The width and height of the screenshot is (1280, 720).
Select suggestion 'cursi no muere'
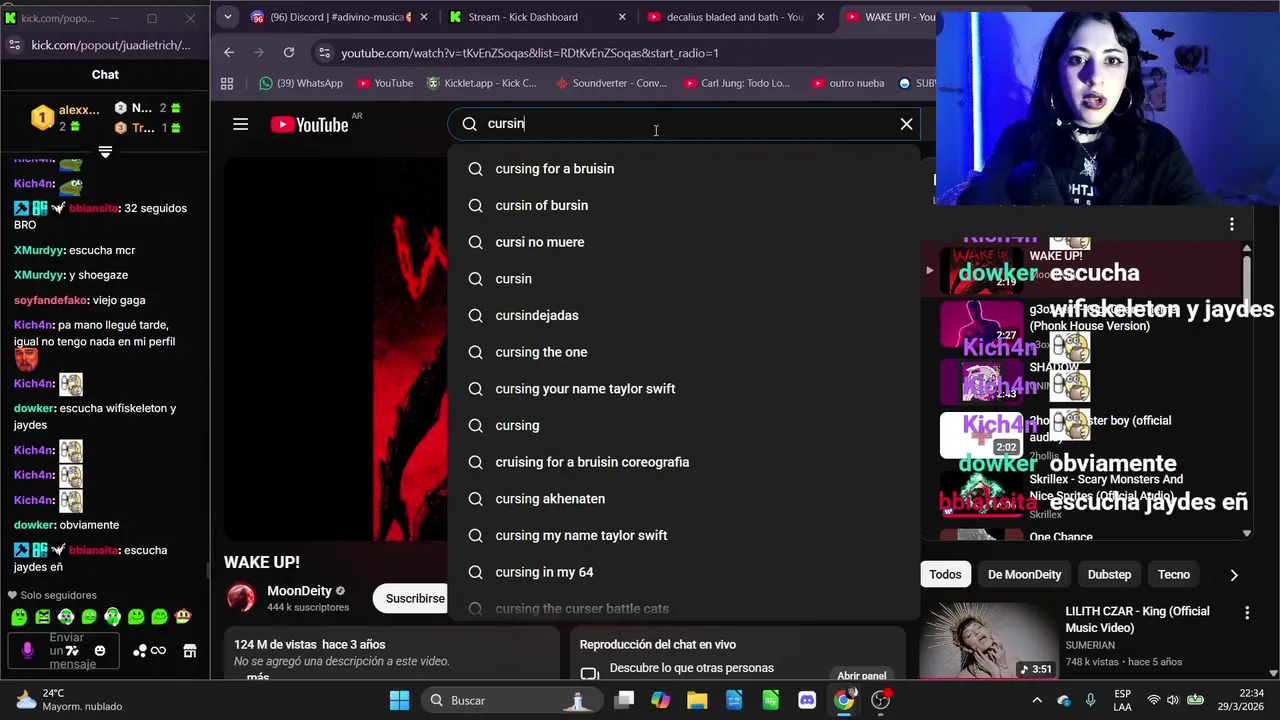[x=683, y=242]
